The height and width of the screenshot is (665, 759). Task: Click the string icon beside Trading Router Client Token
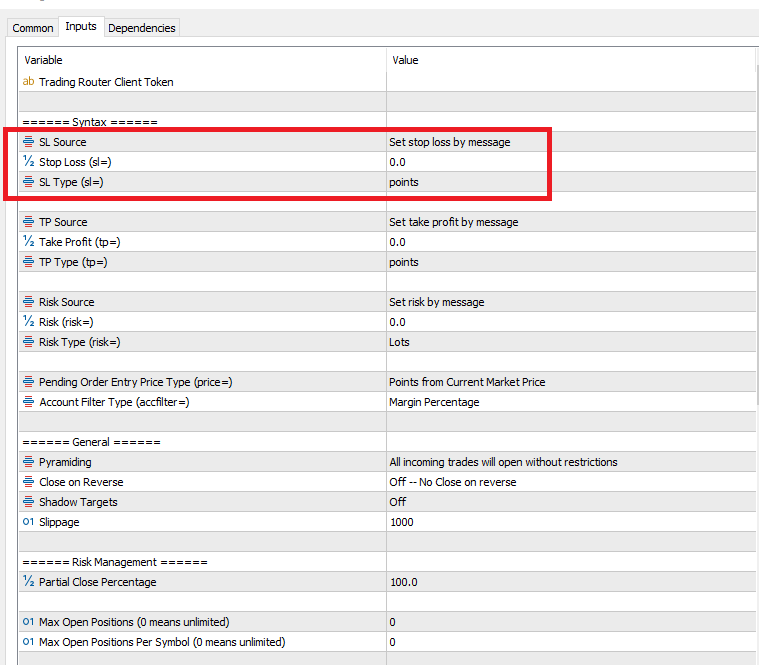(29, 82)
